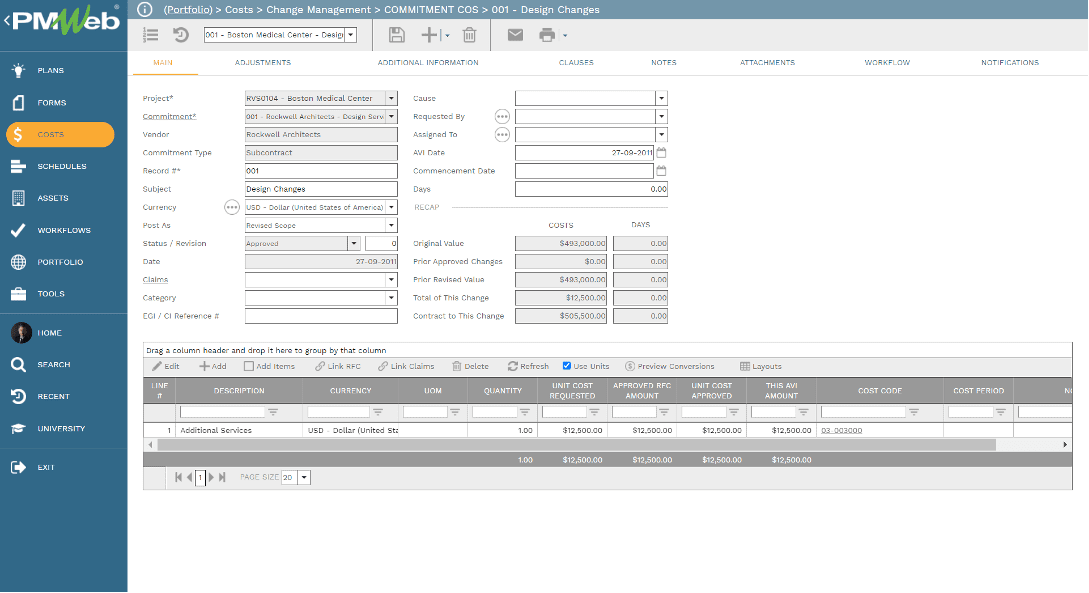
Task: Open a new record with the Add (+) icon
Action: pyautogui.click(x=430, y=34)
